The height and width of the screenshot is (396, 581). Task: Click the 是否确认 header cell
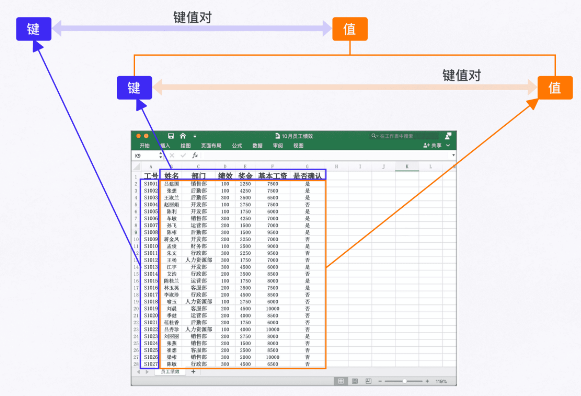pyautogui.click(x=308, y=176)
